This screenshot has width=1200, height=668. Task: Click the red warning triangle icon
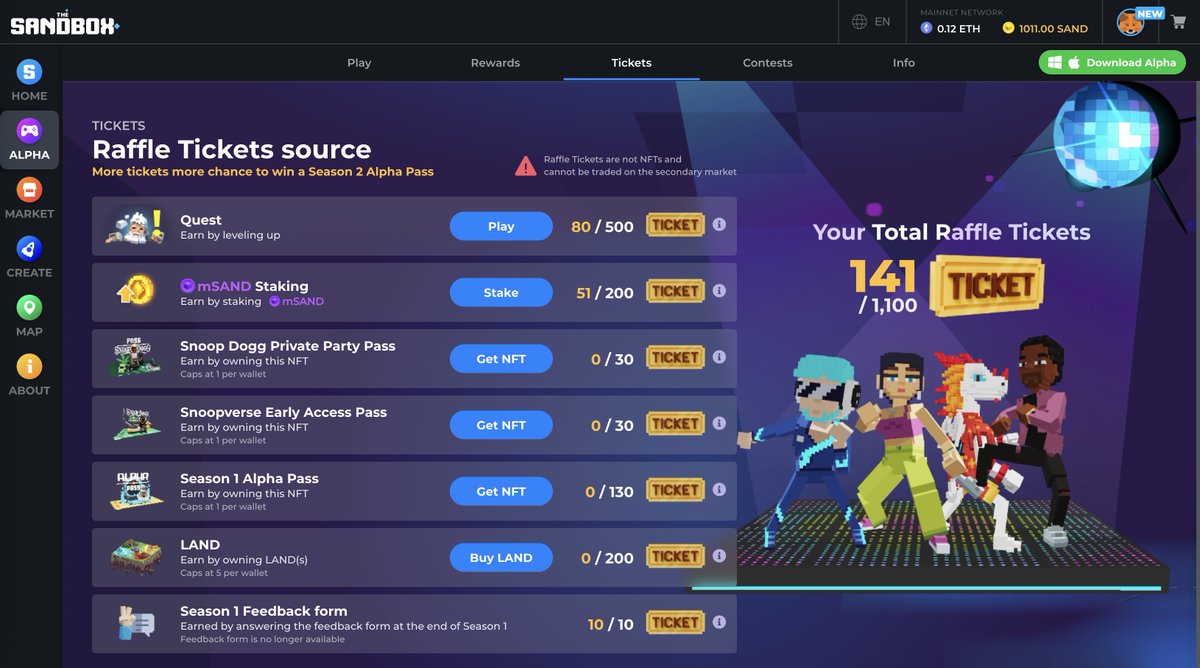526,166
